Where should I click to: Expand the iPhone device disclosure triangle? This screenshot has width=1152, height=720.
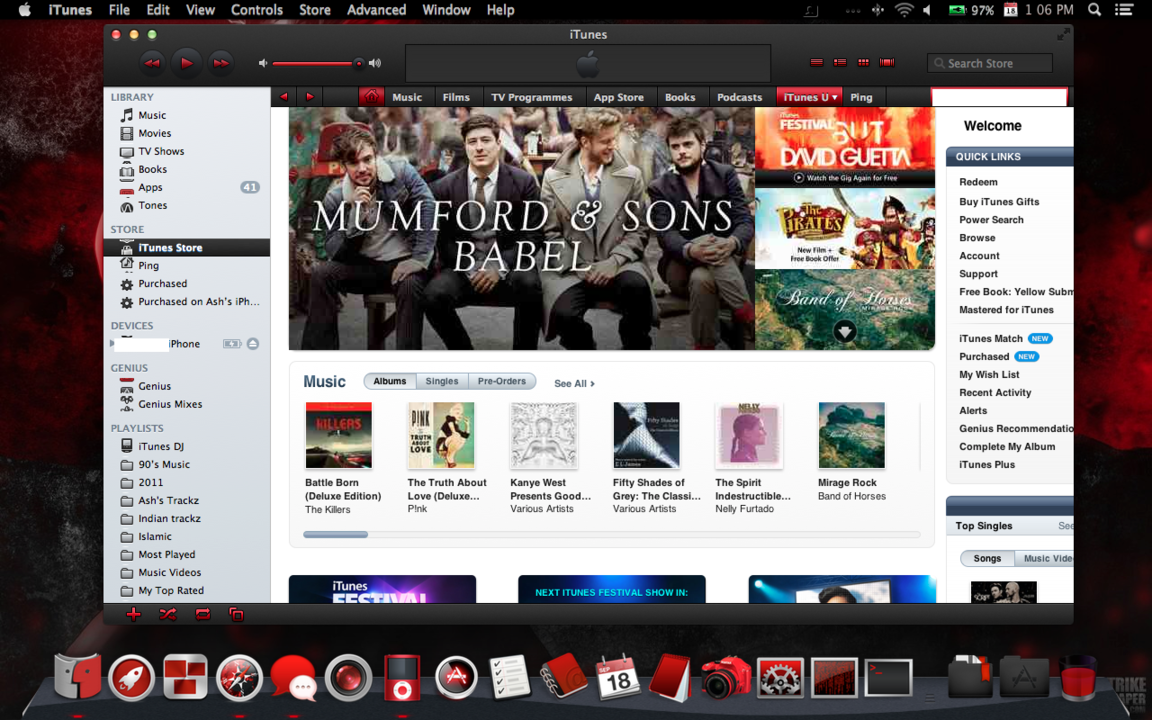(x=112, y=343)
